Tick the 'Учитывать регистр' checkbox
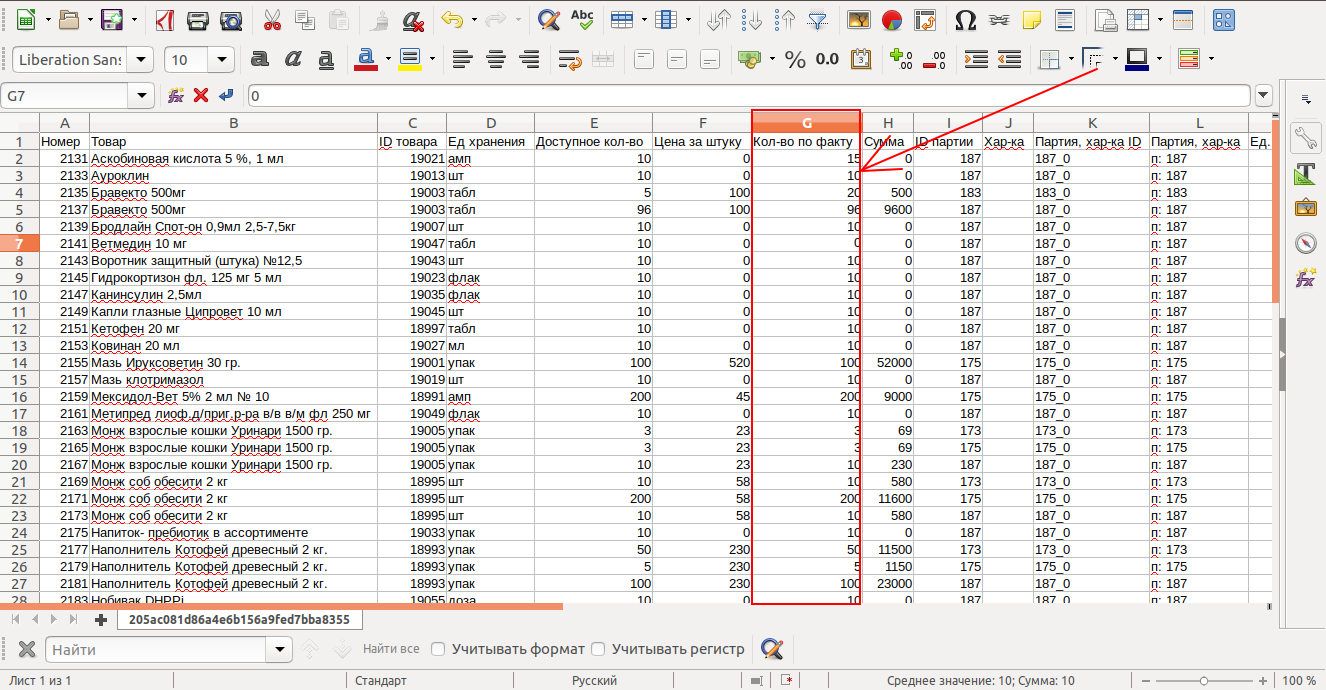The width and height of the screenshot is (1326, 690). point(599,649)
